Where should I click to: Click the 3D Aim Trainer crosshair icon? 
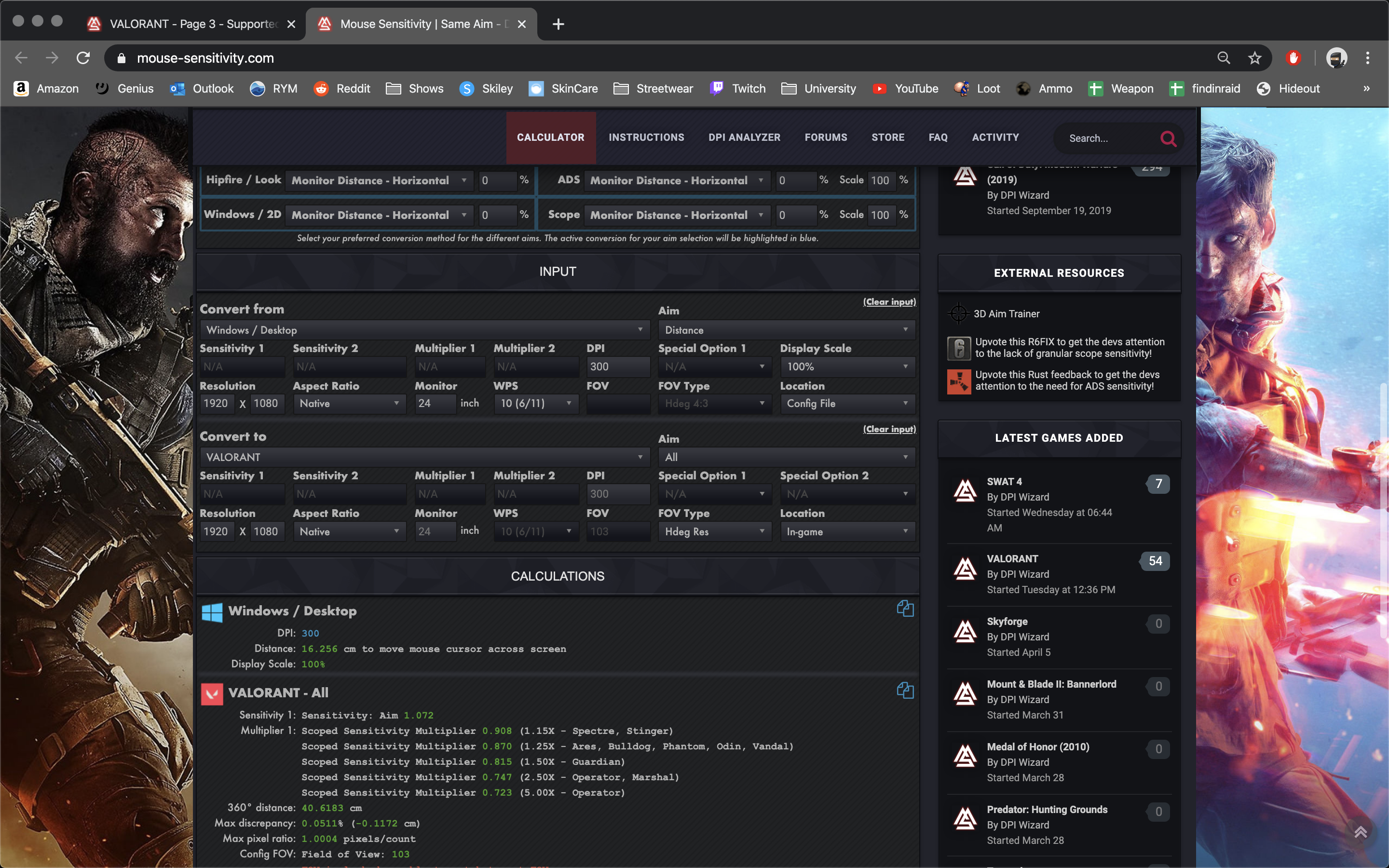[x=958, y=313]
